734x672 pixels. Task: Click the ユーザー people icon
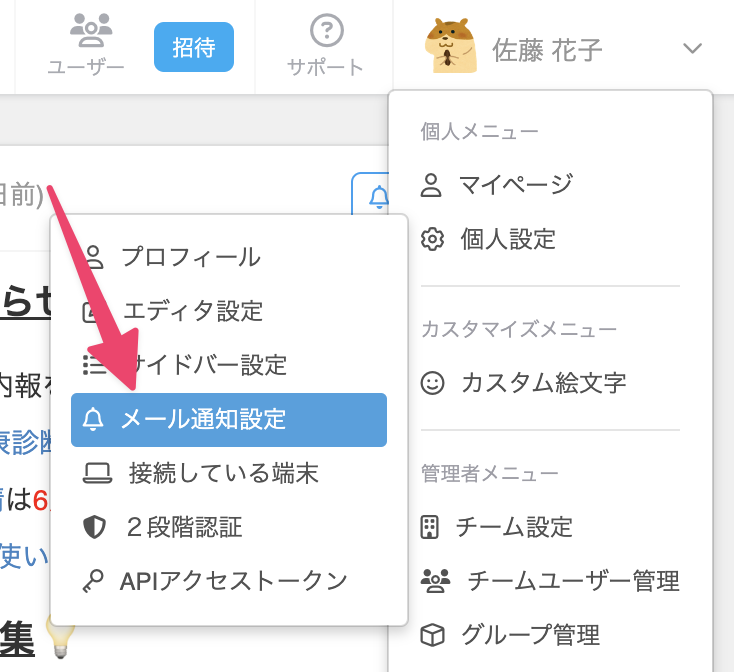tap(91, 30)
